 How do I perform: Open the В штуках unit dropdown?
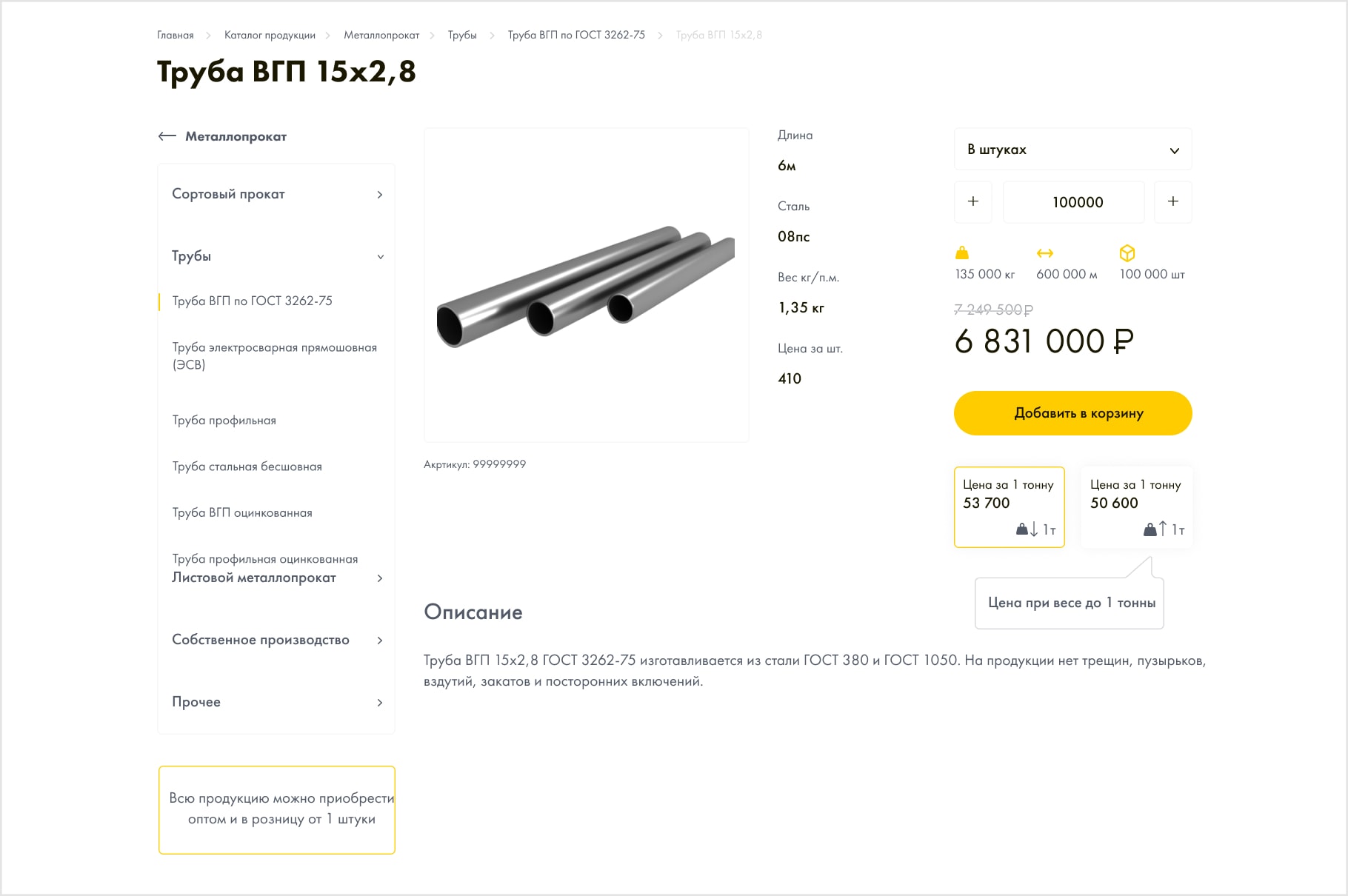(1073, 150)
